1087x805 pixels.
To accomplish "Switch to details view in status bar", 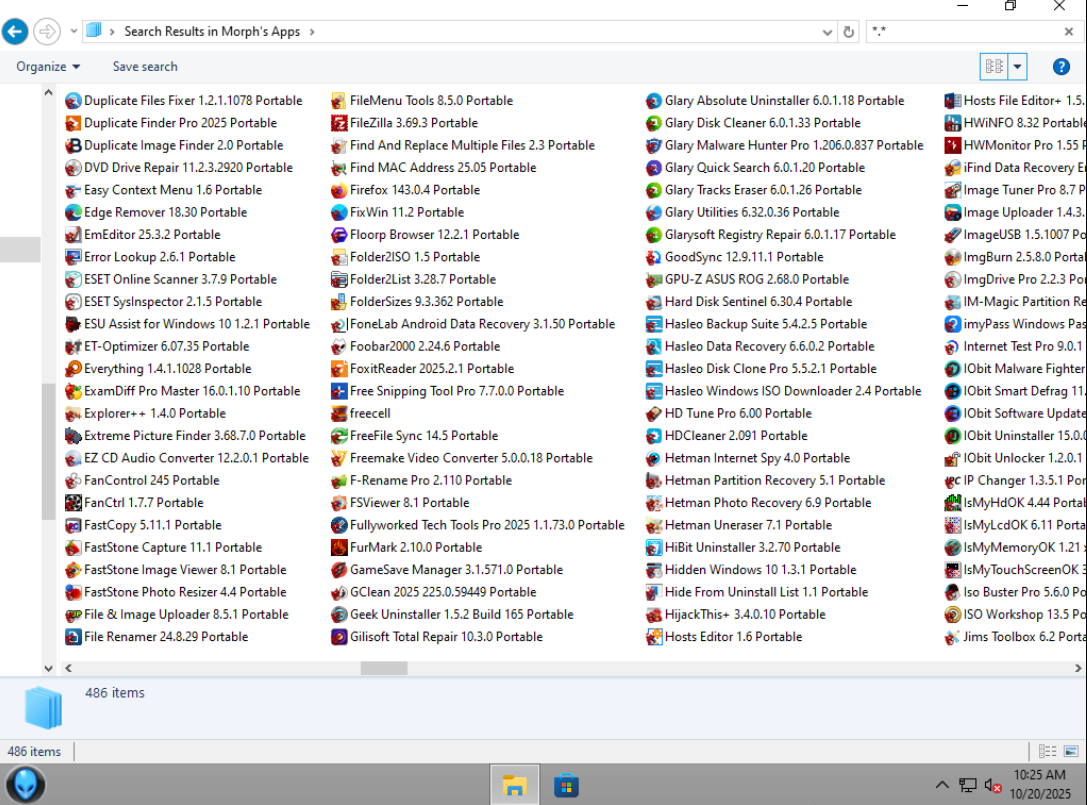I will [1047, 751].
